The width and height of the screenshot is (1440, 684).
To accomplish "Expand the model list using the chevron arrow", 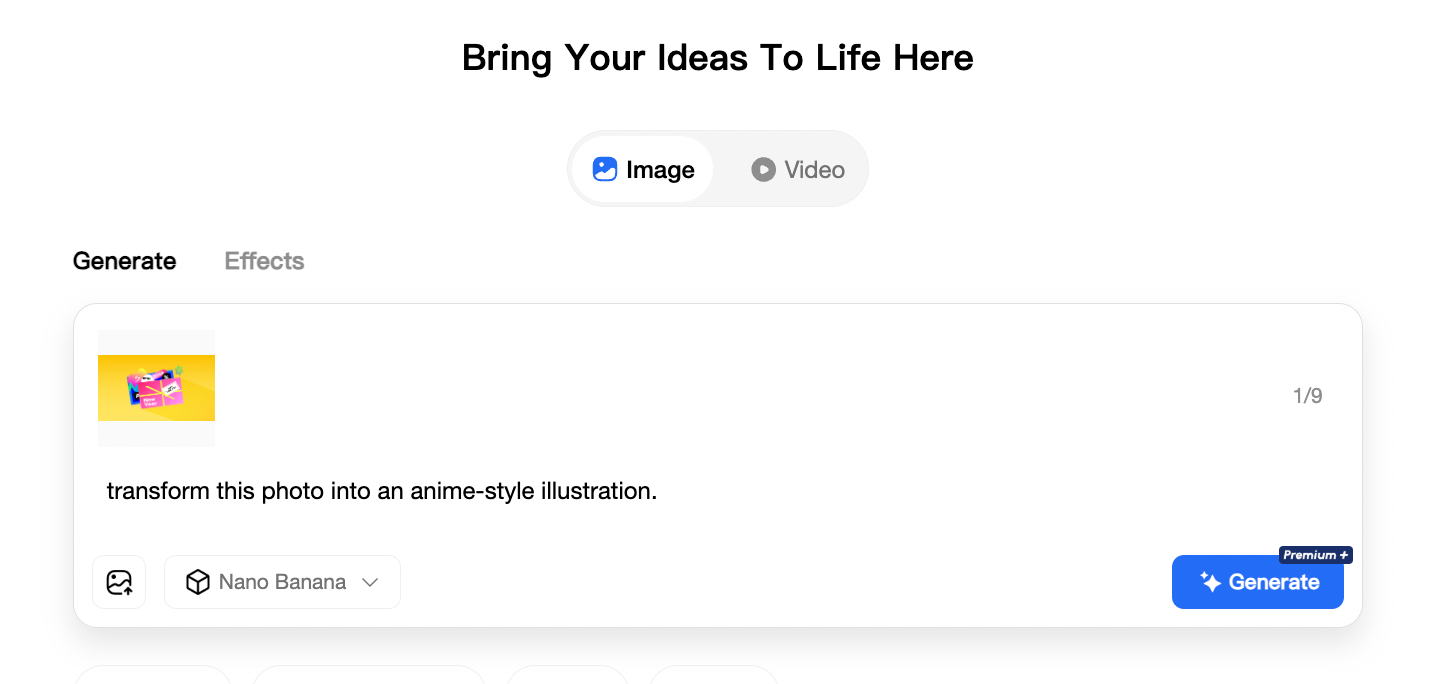I will pyautogui.click(x=370, y=582).
